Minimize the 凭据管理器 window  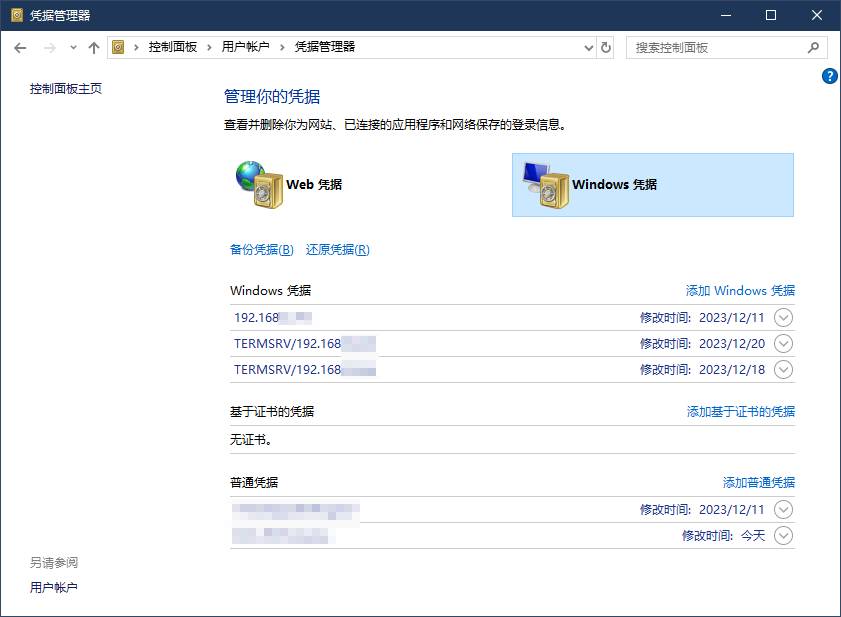pyautogui.click(x=726, y=15)
